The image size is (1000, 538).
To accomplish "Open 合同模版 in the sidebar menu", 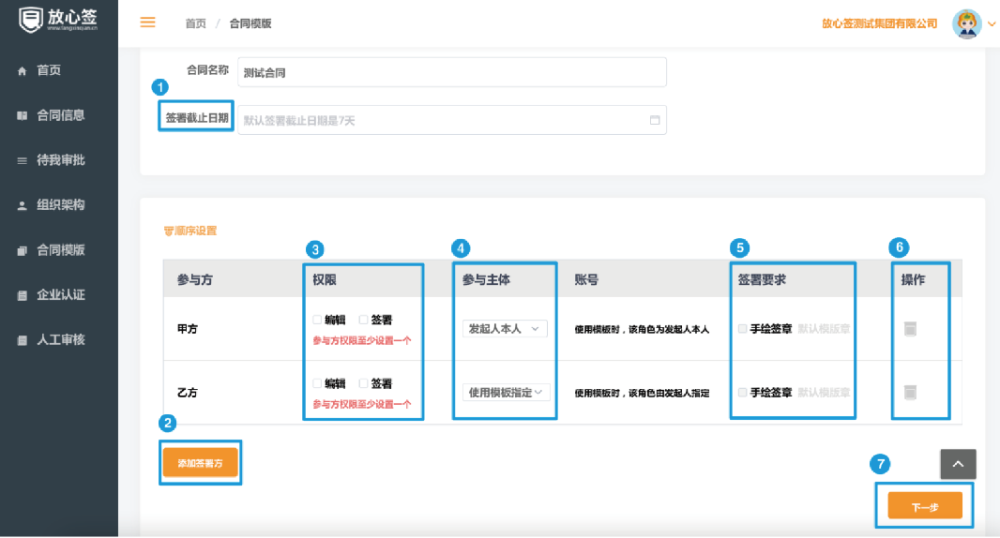I will coord(61,250).
